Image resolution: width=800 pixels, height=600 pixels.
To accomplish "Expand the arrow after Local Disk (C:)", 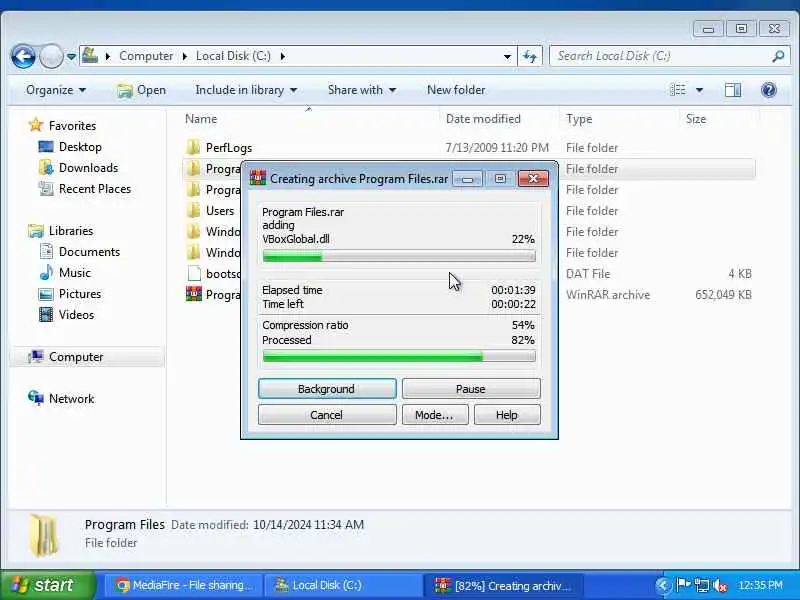I will (283, 56).
